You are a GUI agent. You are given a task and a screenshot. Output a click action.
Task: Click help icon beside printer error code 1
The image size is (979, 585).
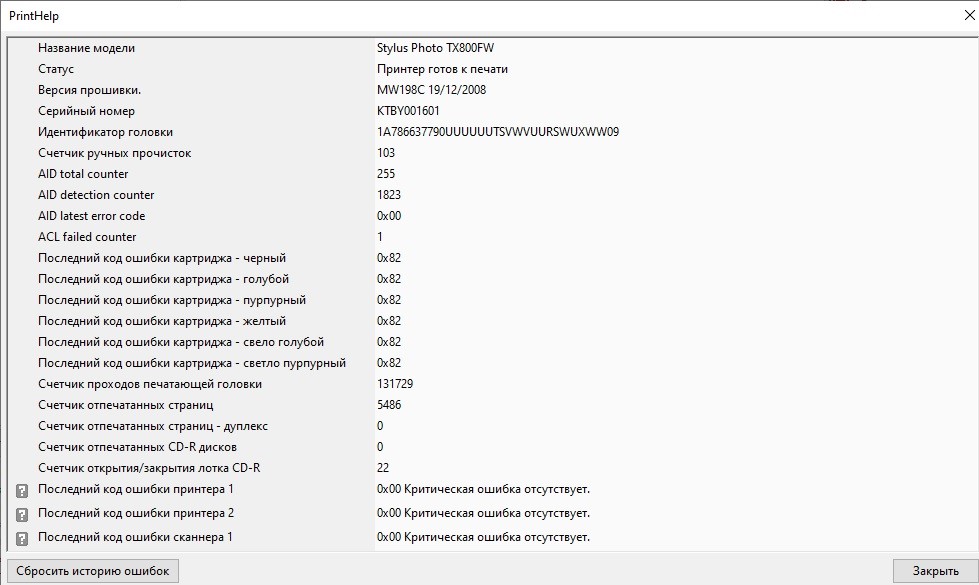pos(22,491)
